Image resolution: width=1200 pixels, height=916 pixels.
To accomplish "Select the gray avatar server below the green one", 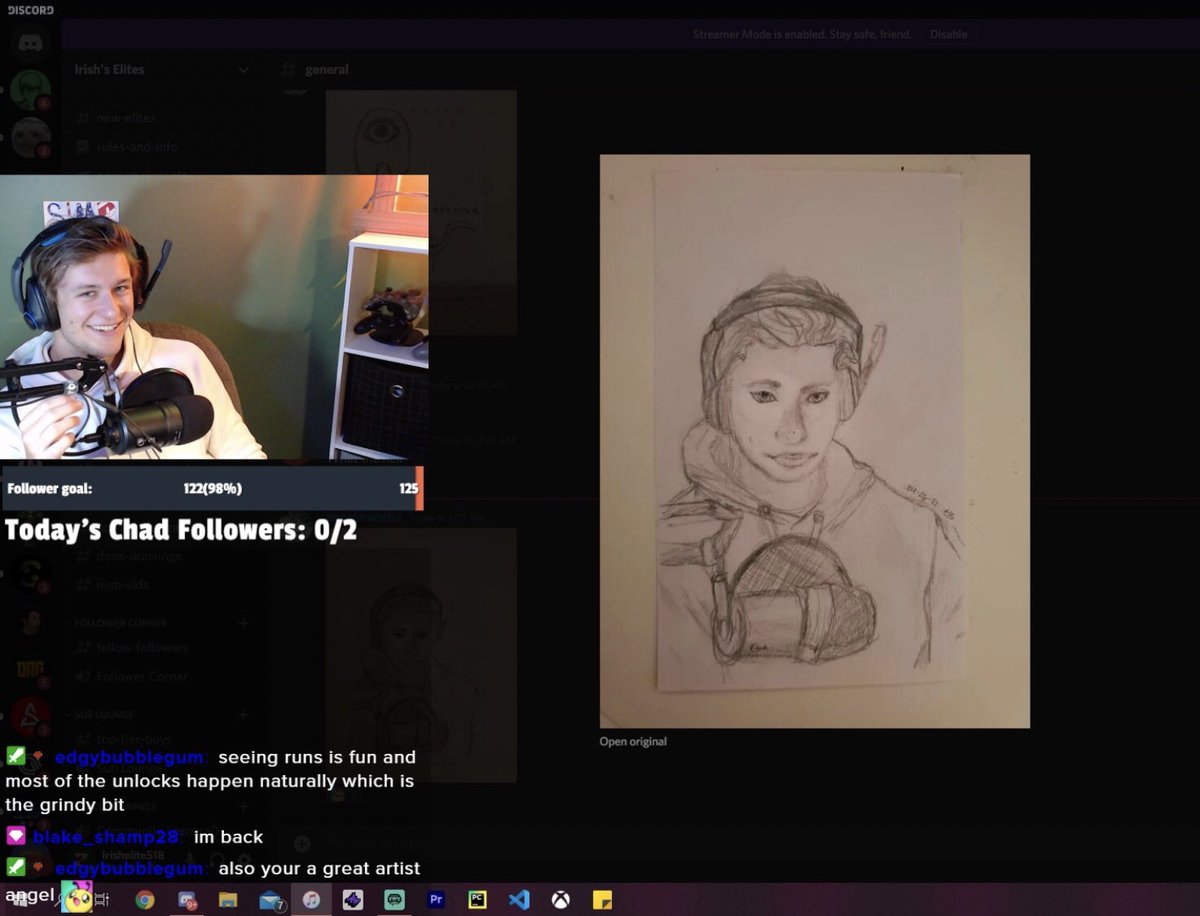I will point(31,138).
